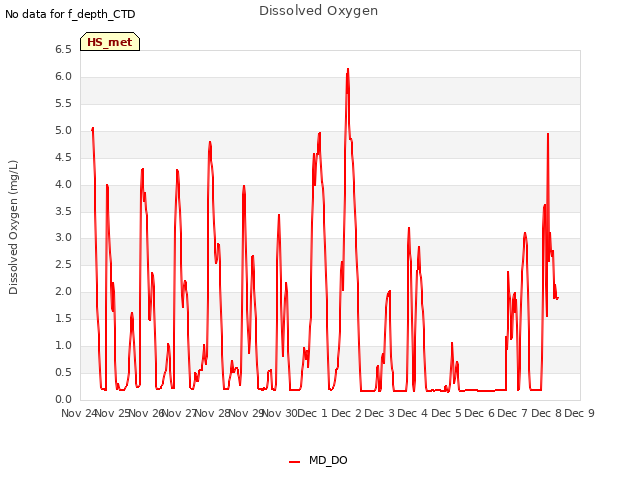The image size is (640, 480).
Task: Click the red MD_DO legend line swatch
Action: 295,462
